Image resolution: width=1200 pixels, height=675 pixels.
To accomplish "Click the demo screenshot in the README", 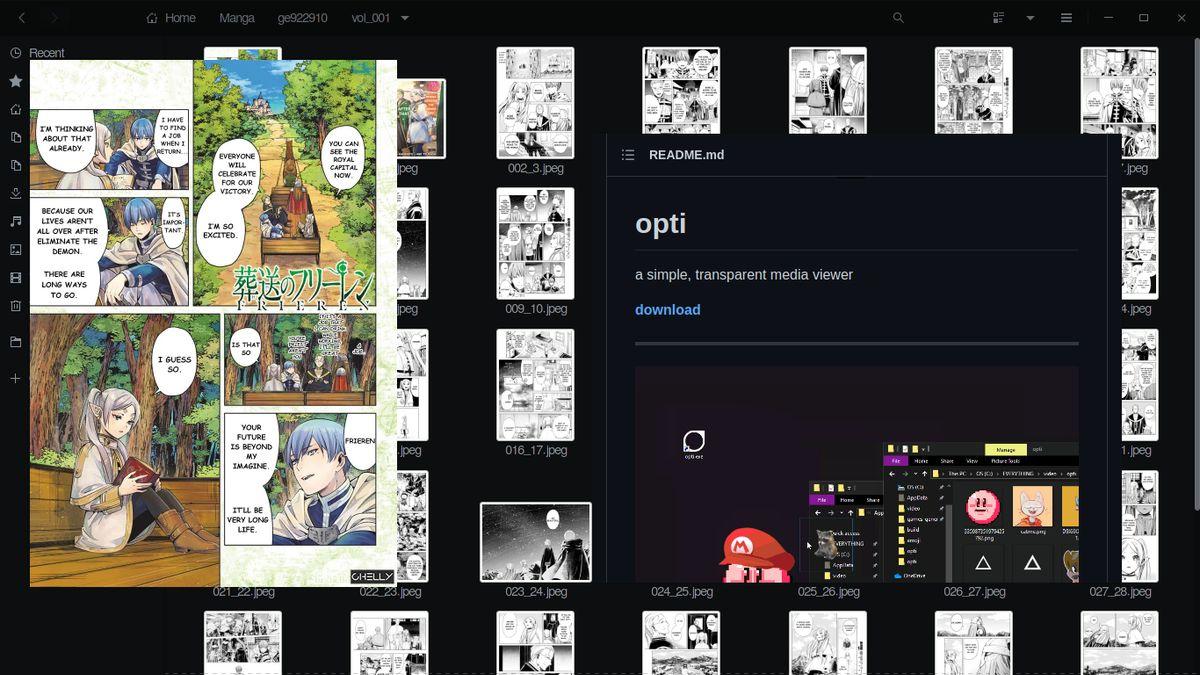I will point(857,474).
